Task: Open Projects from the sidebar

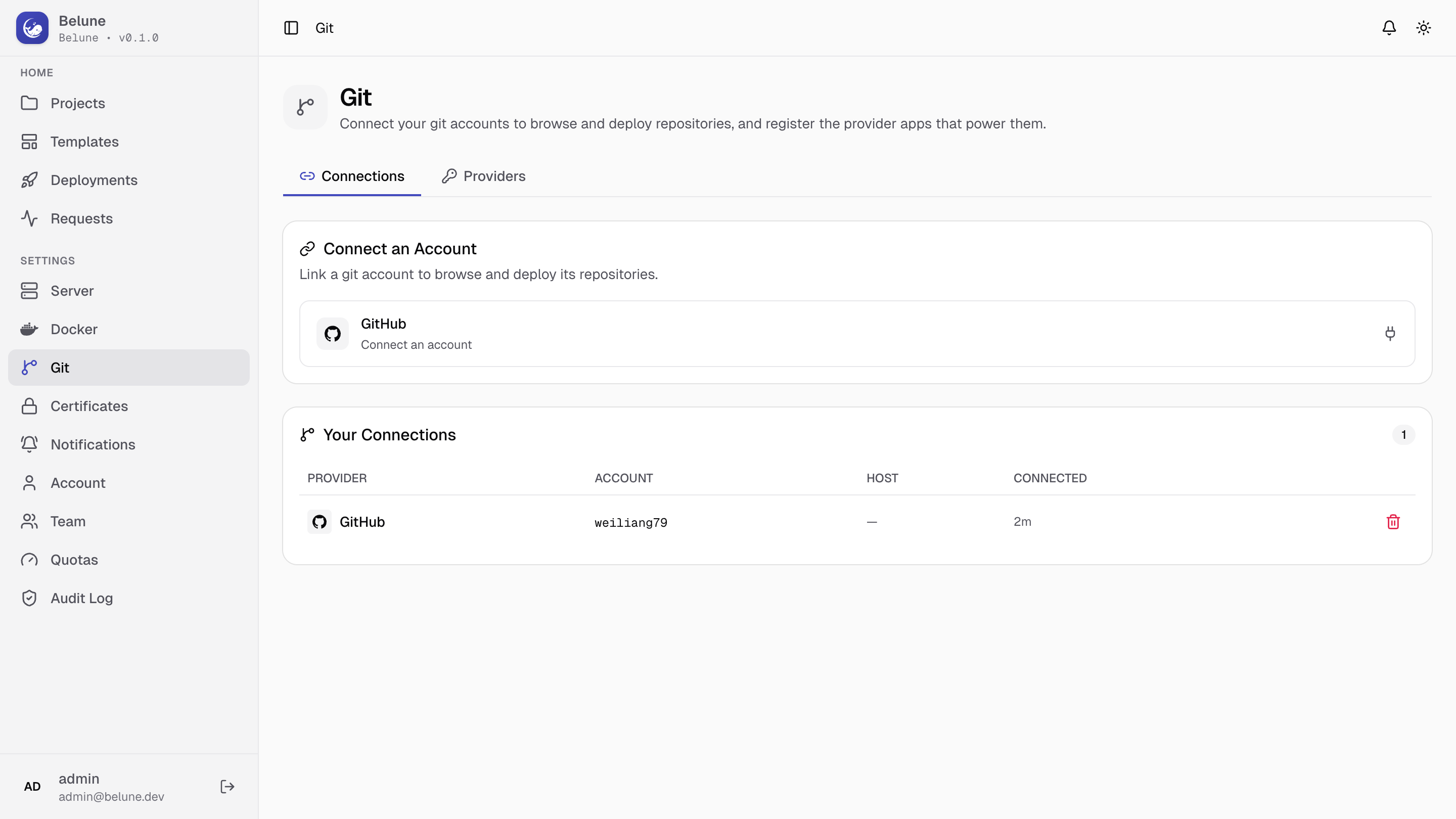Action: point(129,103)
